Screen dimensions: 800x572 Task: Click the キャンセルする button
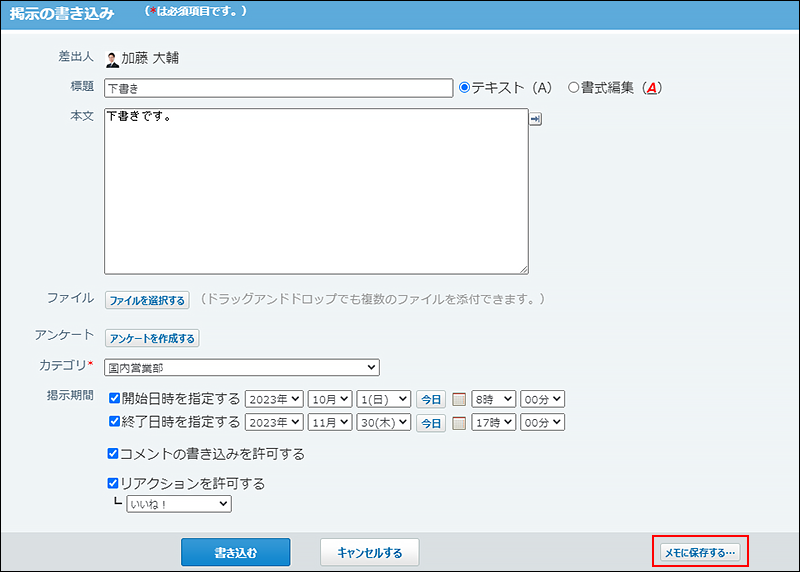(x=370, y=552)
